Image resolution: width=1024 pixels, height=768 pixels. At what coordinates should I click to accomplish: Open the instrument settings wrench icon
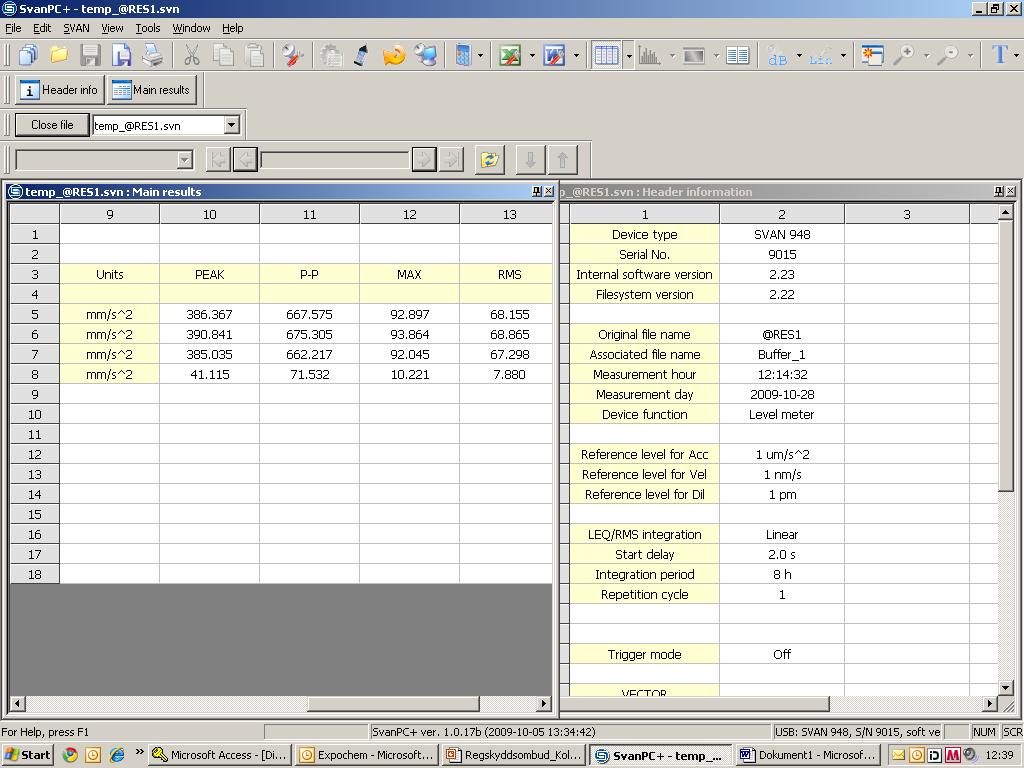click(x=293, y=56)
